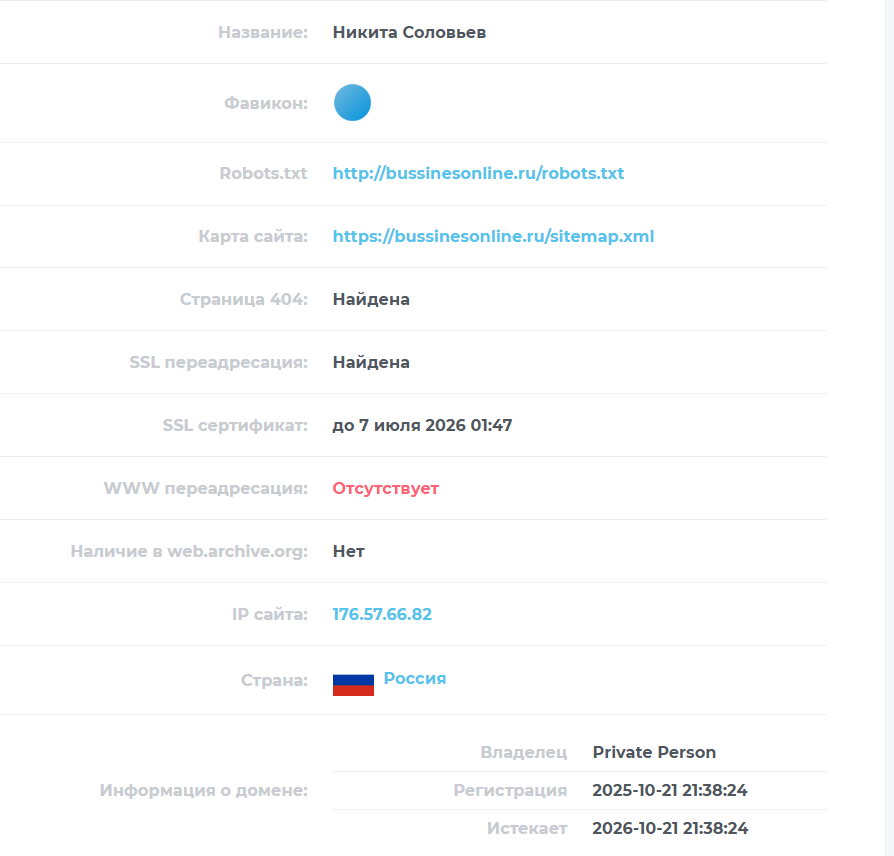The image size is (894, 856).
Task: Click the Нет value for web.archive.org
Action: click(x=349, y=551)
